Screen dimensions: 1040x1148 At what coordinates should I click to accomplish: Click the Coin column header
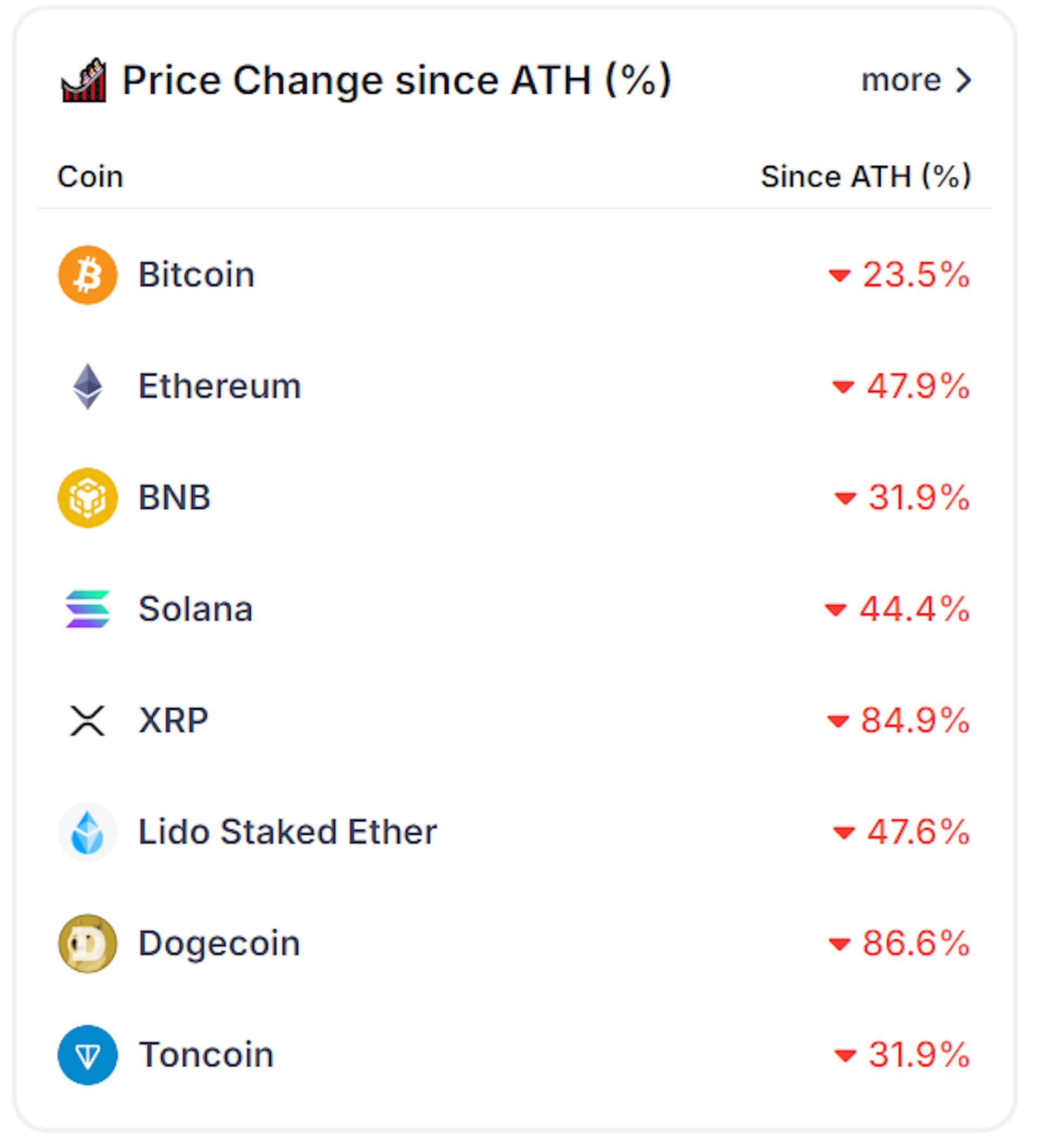90,177
